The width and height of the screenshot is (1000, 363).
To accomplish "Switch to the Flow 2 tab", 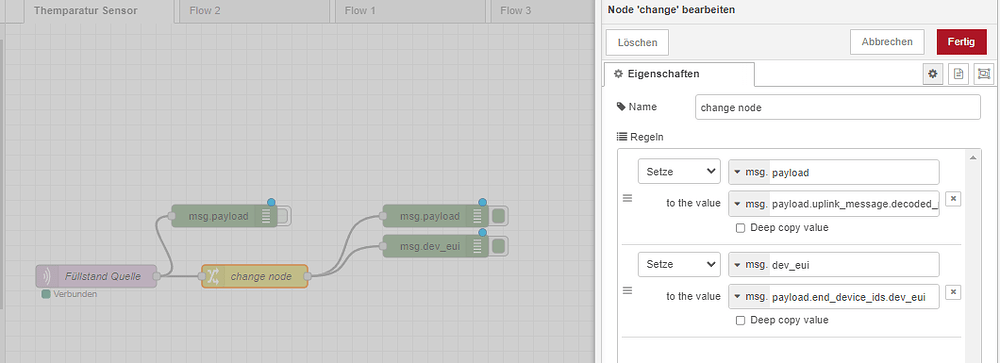I will point(253,11).
